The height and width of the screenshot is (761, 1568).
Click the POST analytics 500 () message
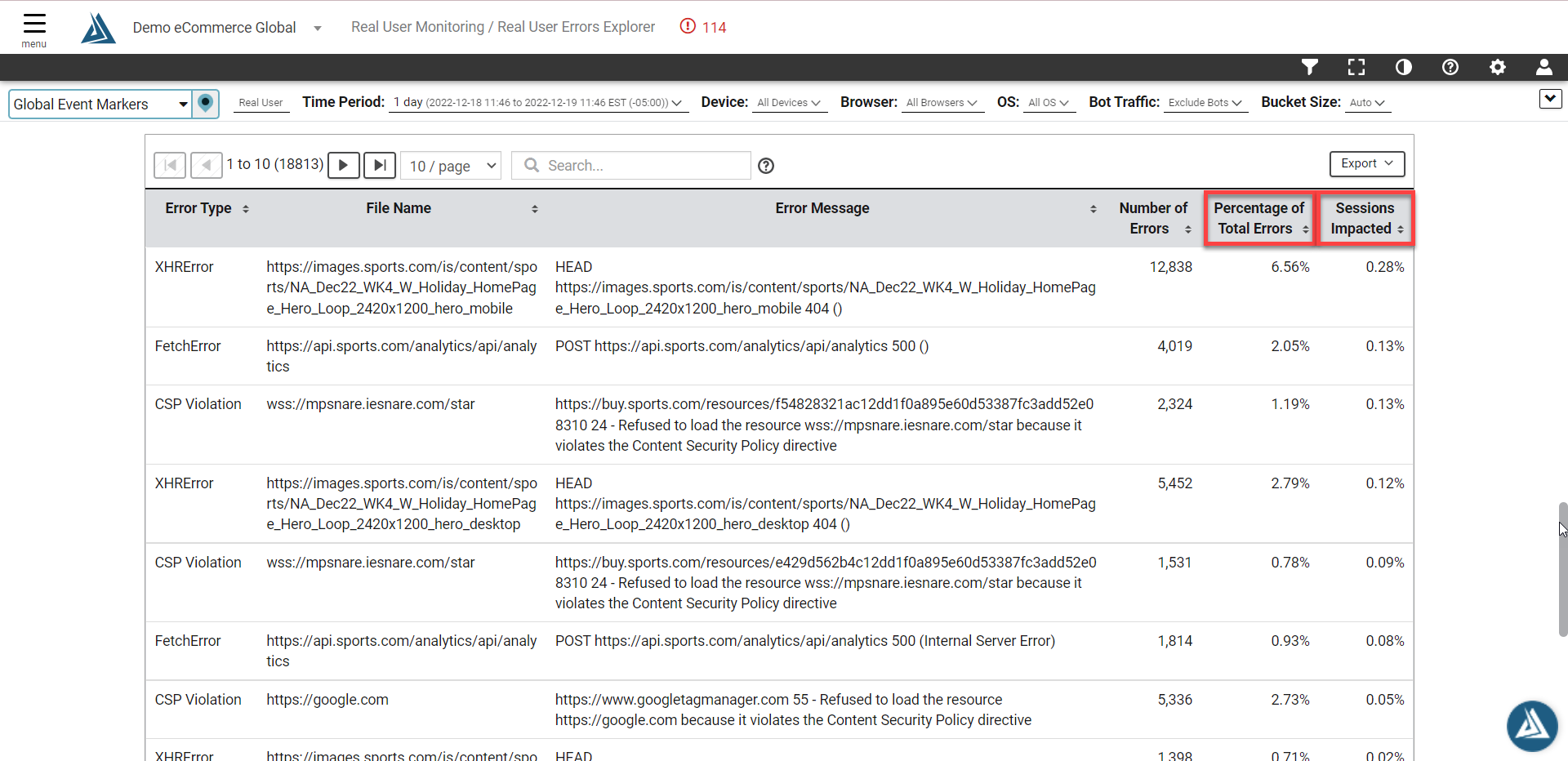coord(742,346)
